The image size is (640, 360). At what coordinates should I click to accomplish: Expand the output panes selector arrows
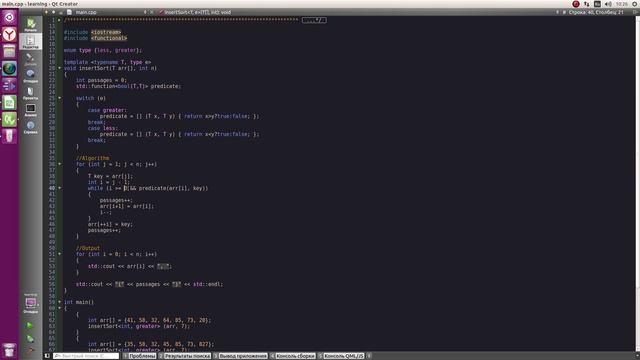[369, 356]
